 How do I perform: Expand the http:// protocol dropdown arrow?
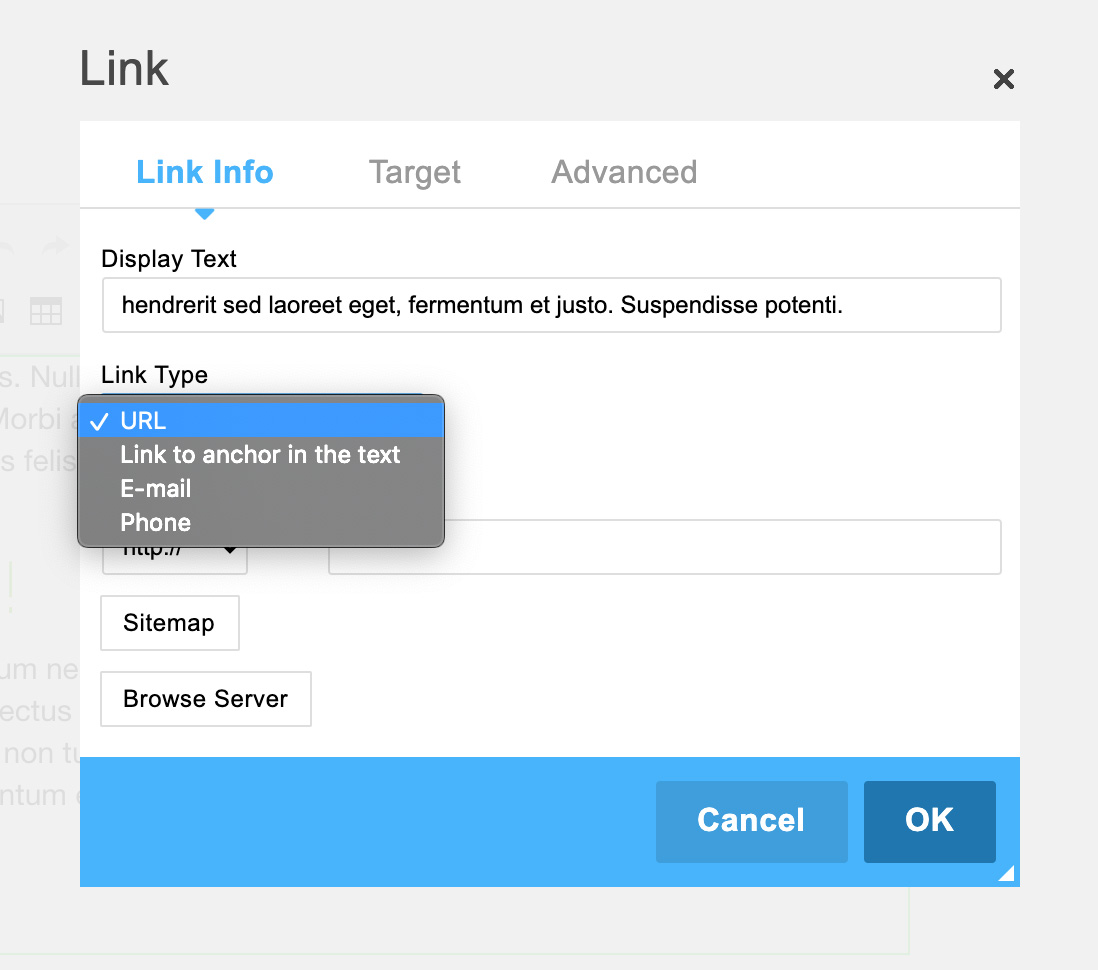229,550
